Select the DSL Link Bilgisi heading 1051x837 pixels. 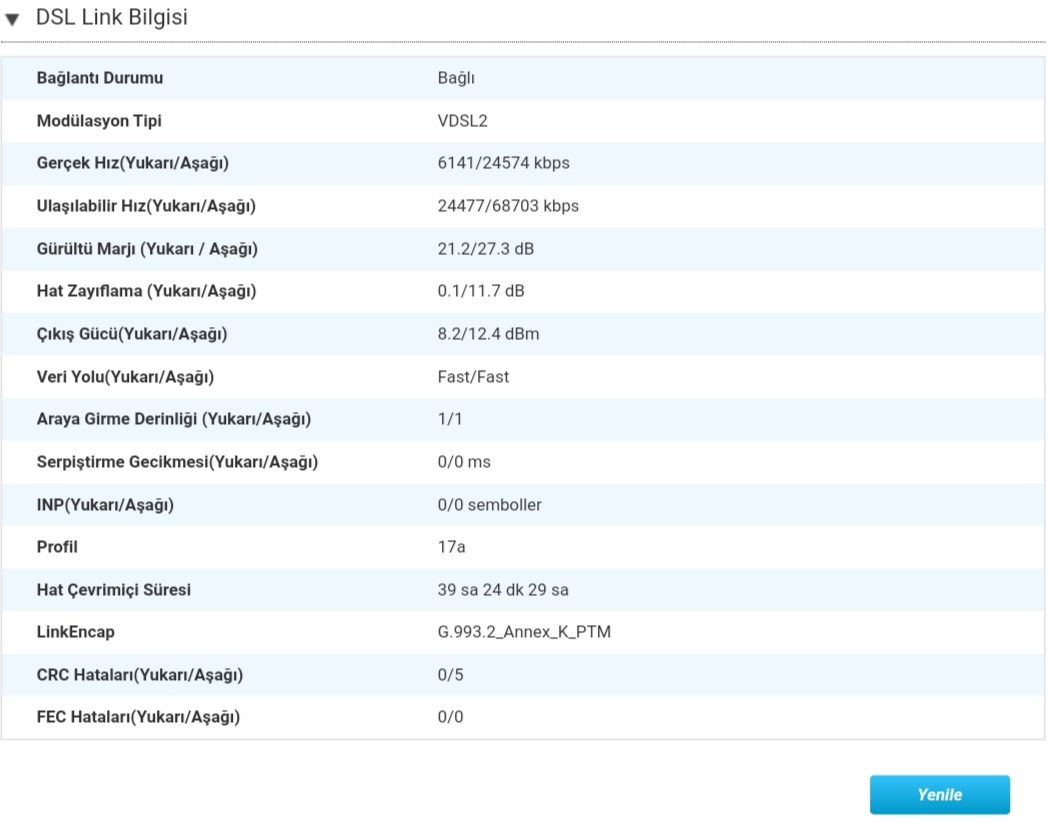point(111,17)
